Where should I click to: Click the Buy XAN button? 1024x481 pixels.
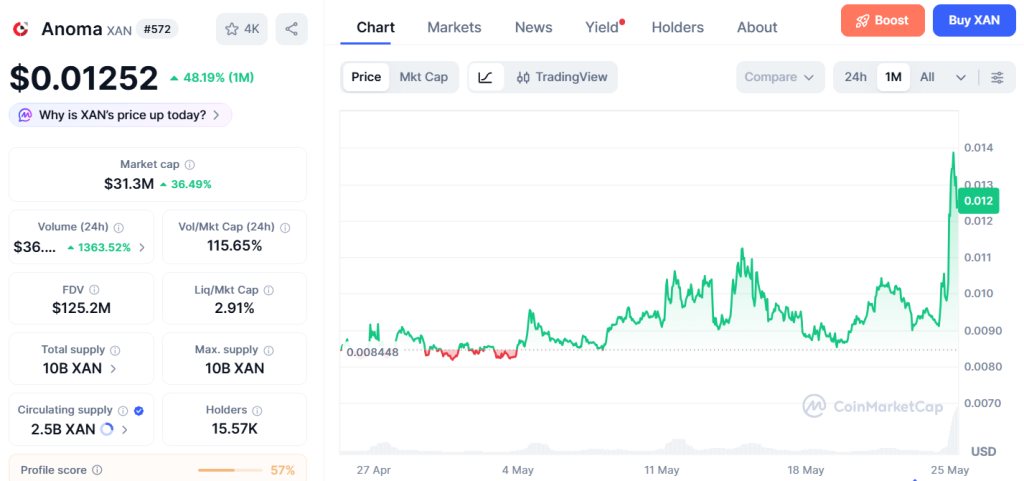click(974, 20)
